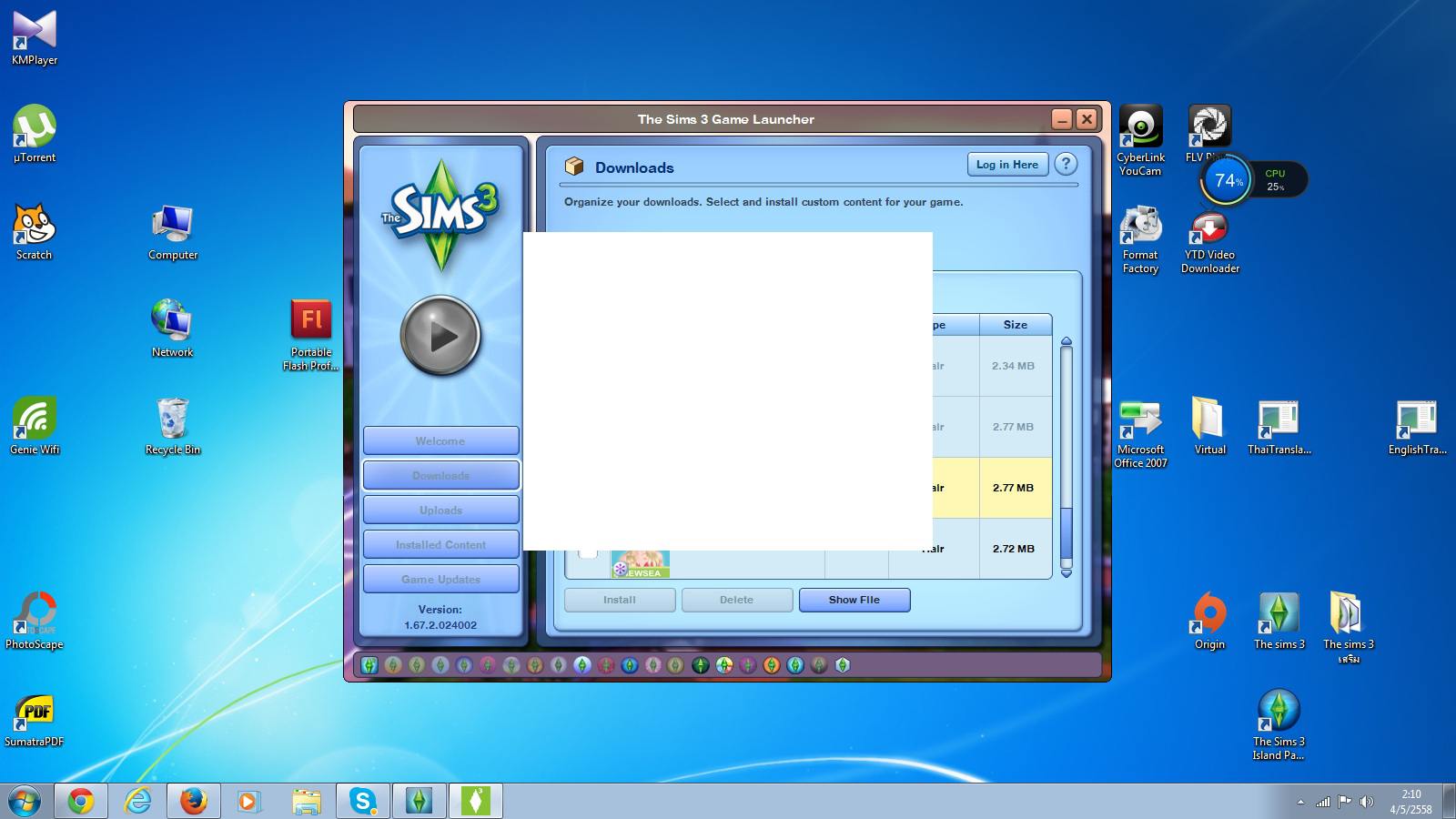Open the Computer desktop icon
This screenshot has width=1456, height=819.
173,232
